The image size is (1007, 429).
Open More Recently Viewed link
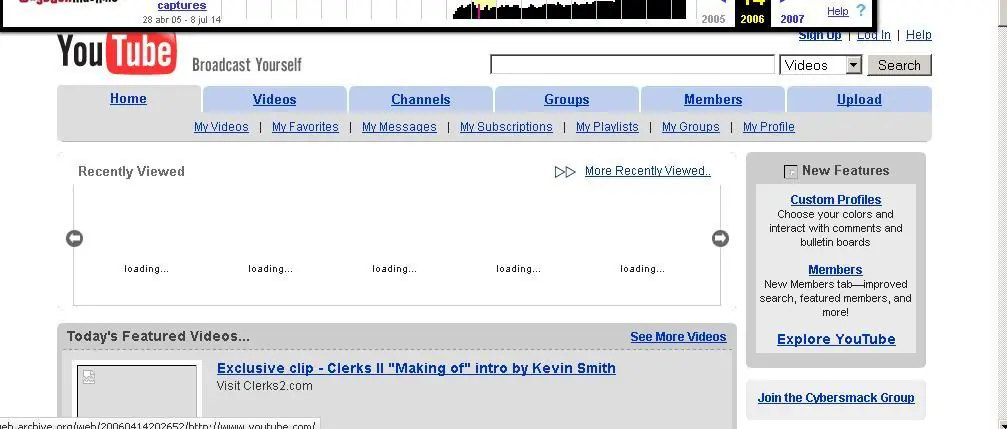pyautogui.click(x=648, y=171)
